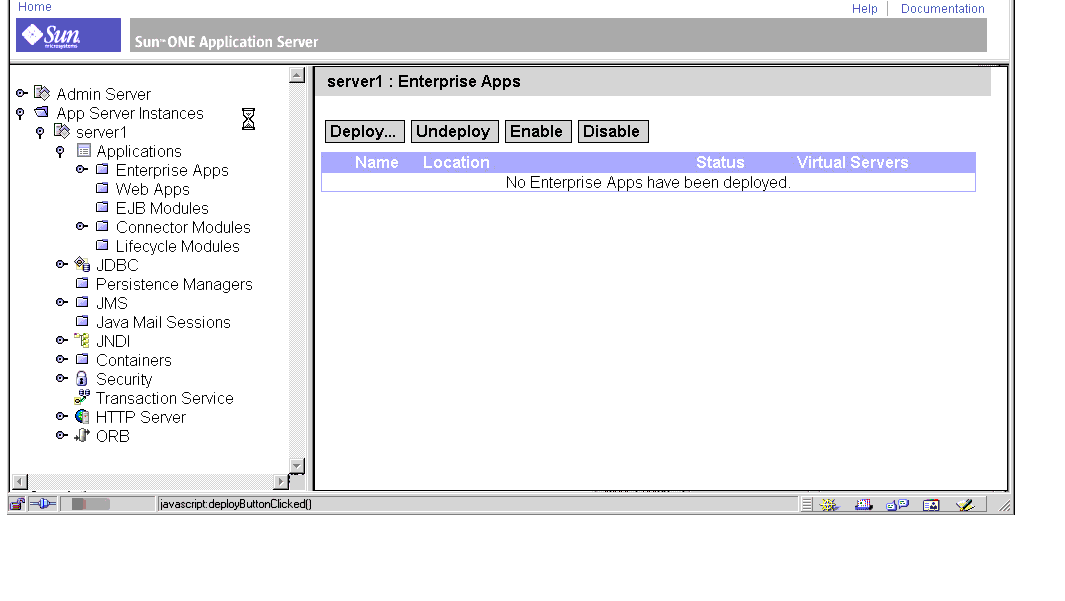
Task: Click the JMS folder icon
Action: pyautogui.click(x=82, y=302)
